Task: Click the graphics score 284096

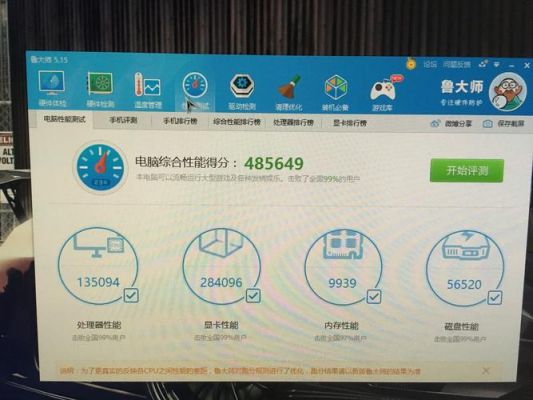Action: point(221,282)
